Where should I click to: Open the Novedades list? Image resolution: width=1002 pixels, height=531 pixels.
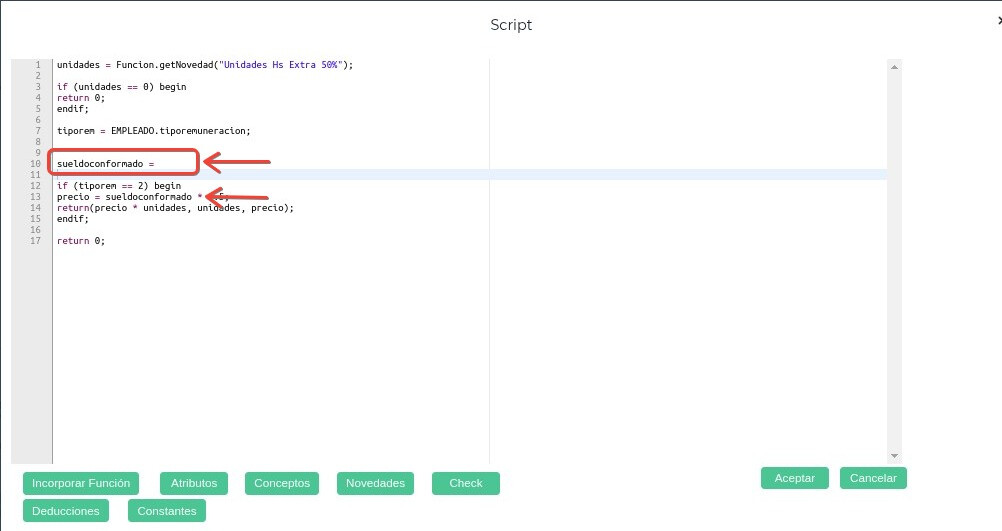375,483
